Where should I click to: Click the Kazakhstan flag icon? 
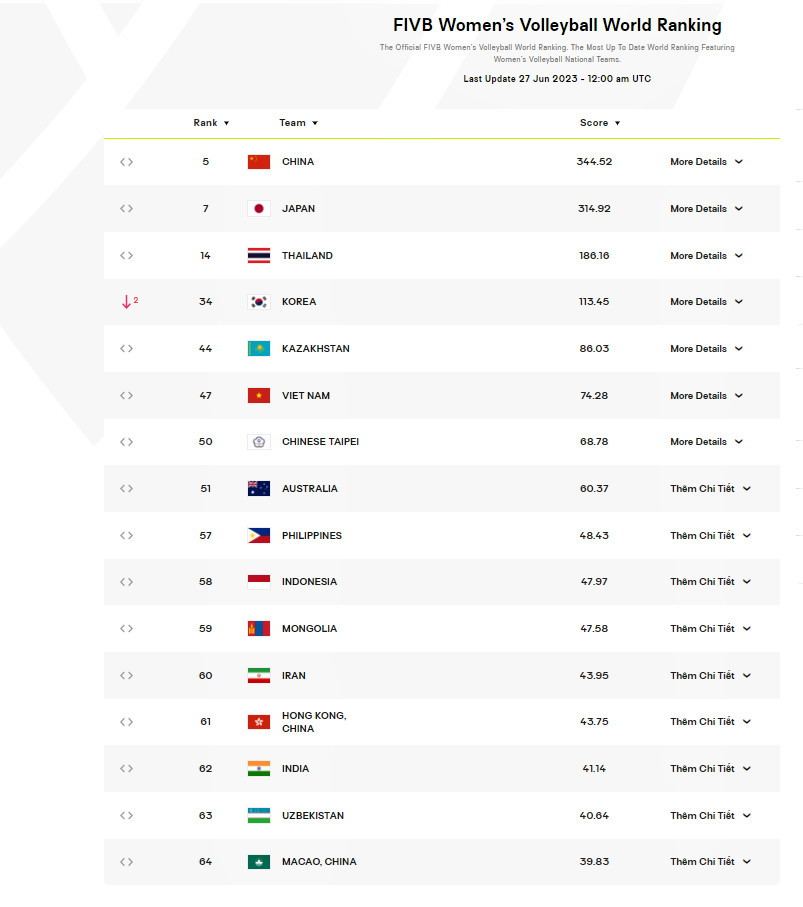(259, 349)
